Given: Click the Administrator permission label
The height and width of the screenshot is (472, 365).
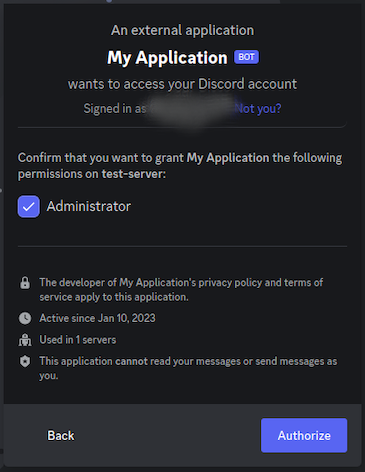Looking at the screenshot, I should (89, 206).
